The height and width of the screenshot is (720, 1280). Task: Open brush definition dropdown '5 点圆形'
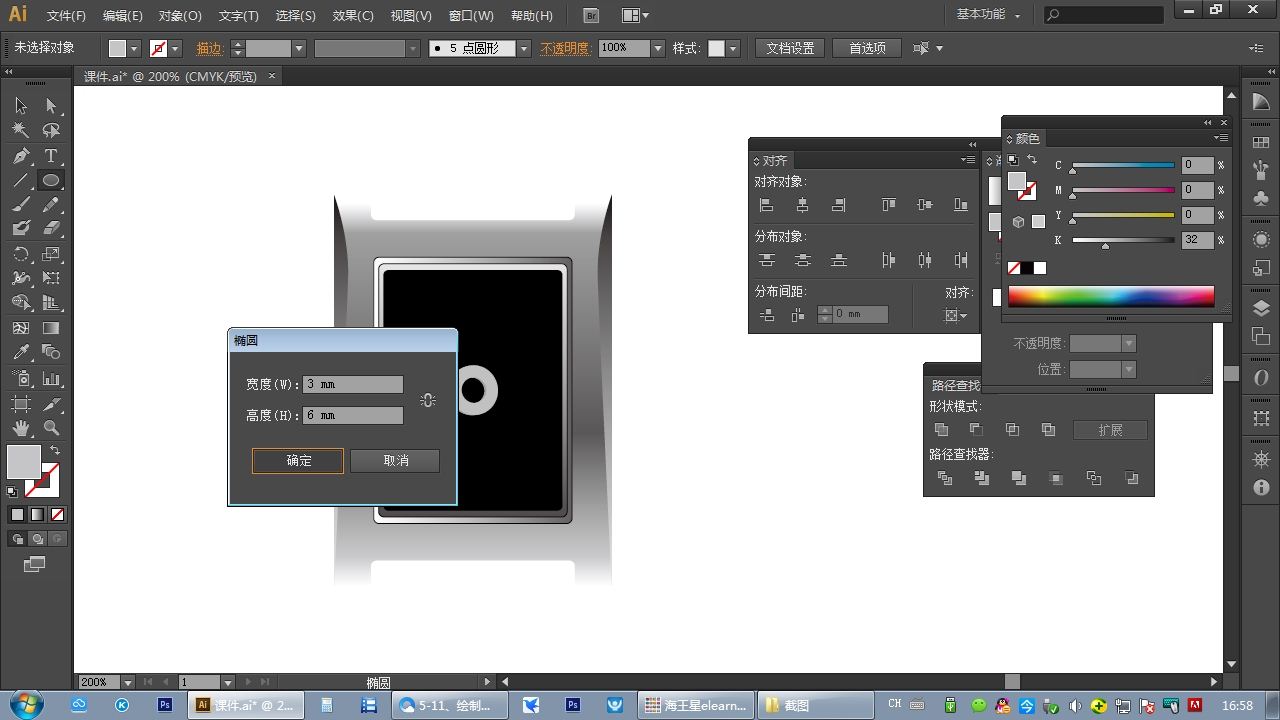point(524,48)
